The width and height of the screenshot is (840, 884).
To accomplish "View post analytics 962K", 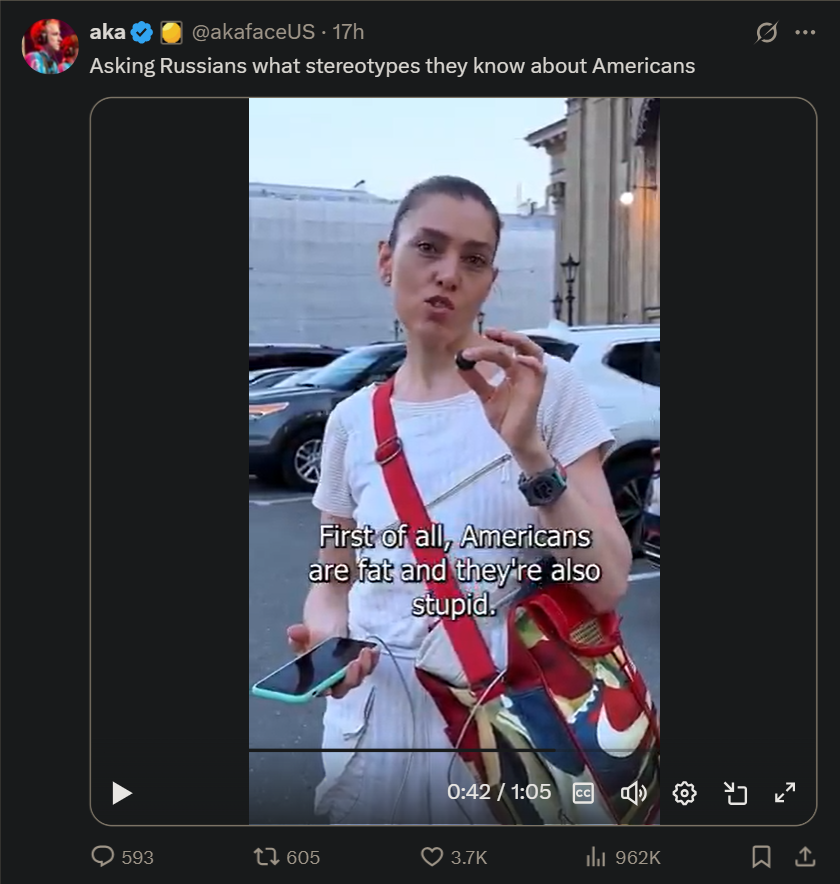I will [x=623, y=857].
